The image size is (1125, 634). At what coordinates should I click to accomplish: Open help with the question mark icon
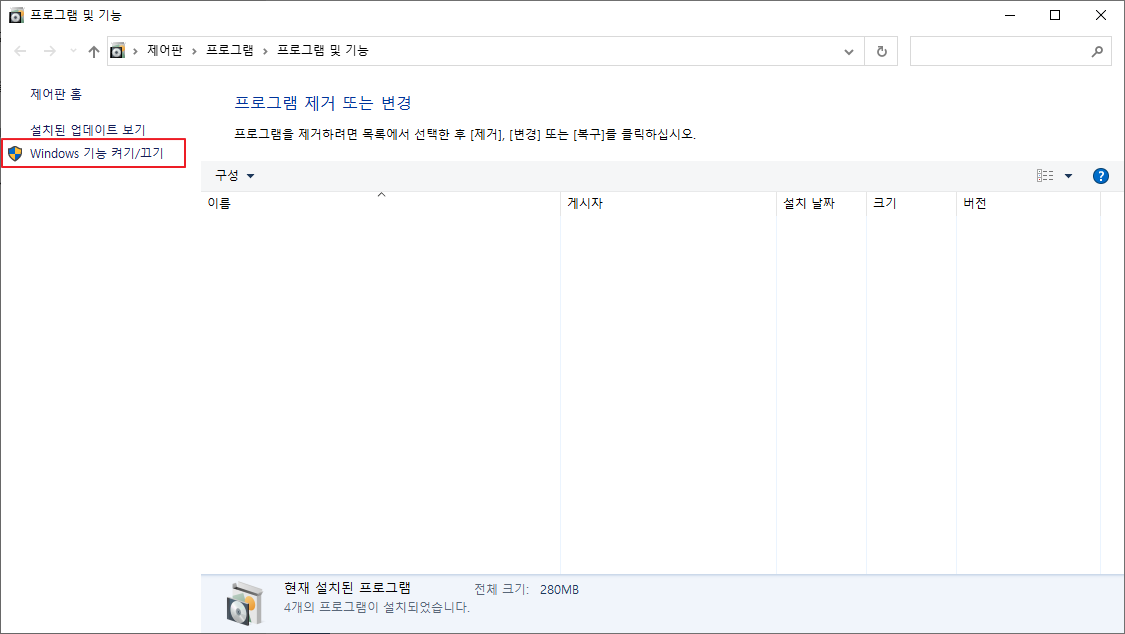(x=1101, y=176)
